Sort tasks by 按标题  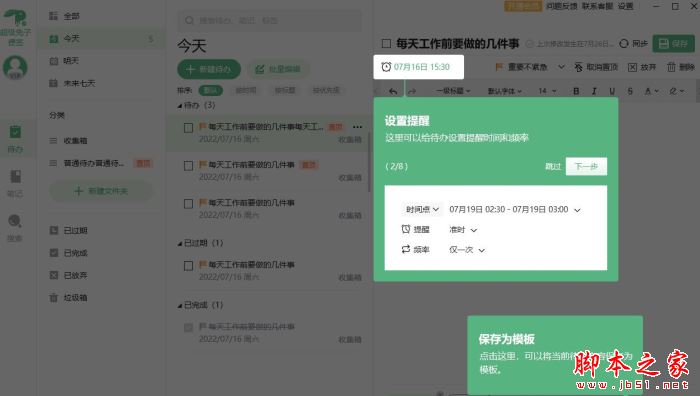(285, 90)
